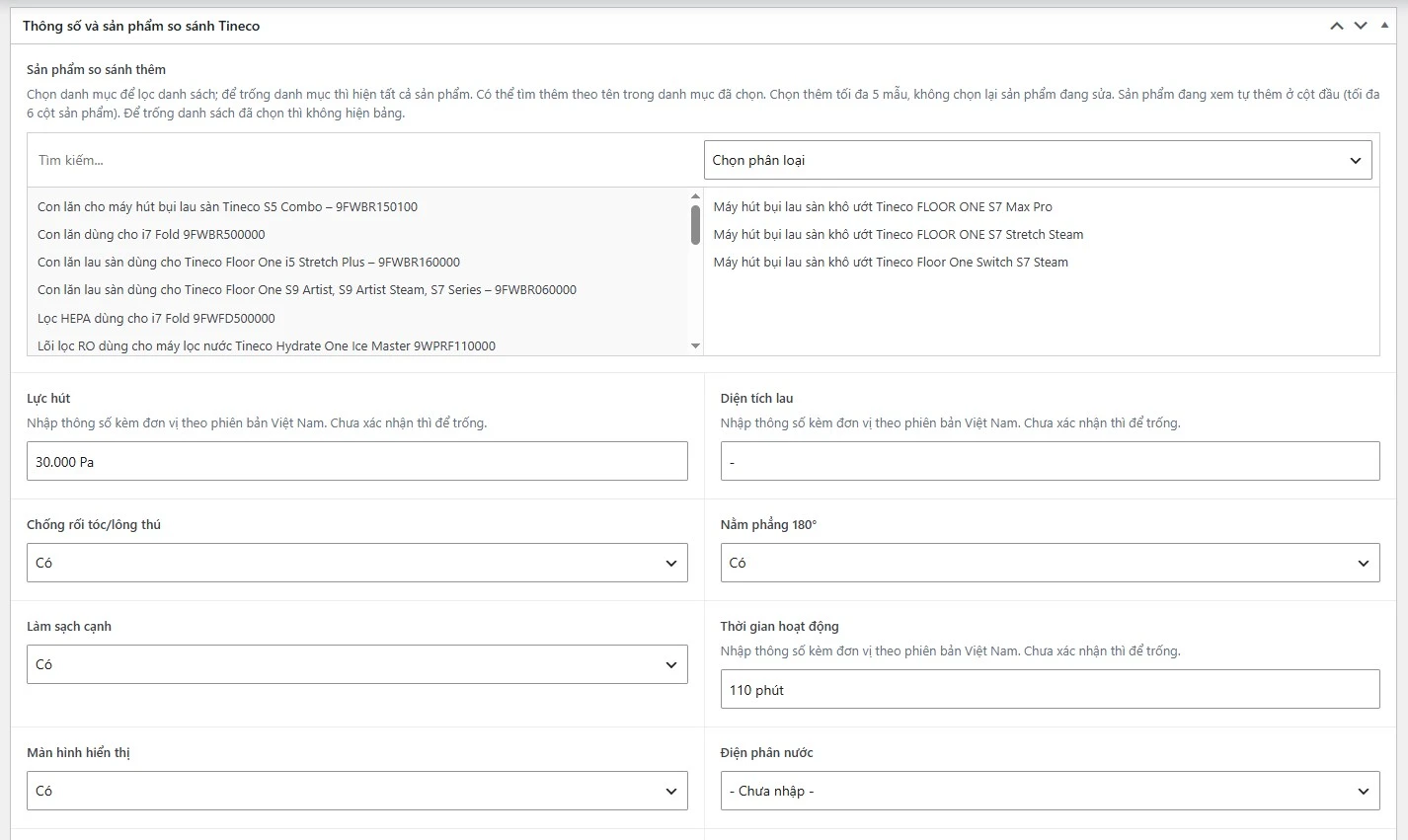Open the Nằm phẳng 180° dropdown
This screenshot has width=1408, height=840.
coord(1051,563)
